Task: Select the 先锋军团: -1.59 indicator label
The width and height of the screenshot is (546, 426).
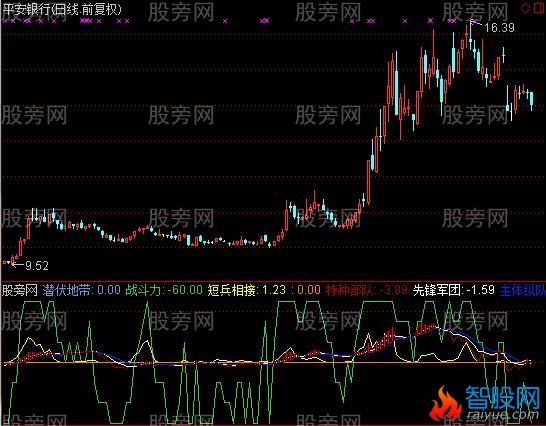Action: (454, 290)
